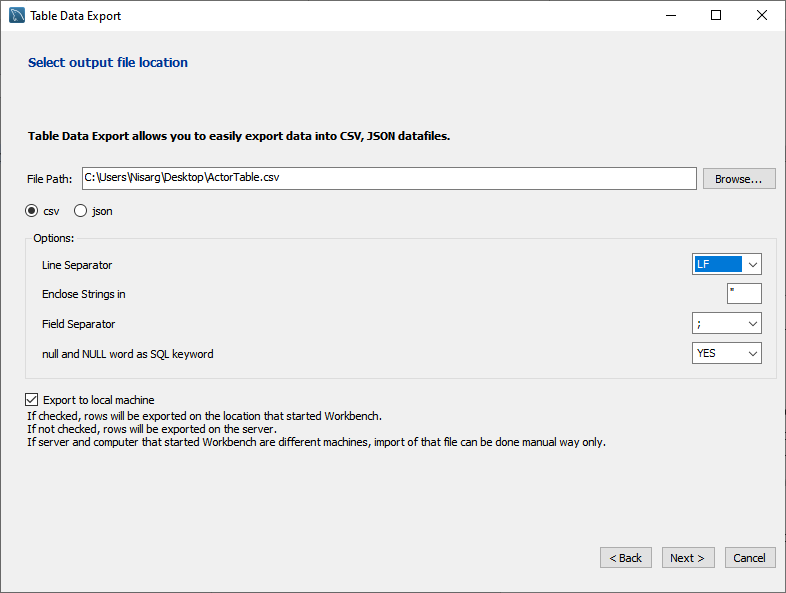Click the Field Separator dropdown arrow
Screen dimensions: 786x593
[752, 324]
